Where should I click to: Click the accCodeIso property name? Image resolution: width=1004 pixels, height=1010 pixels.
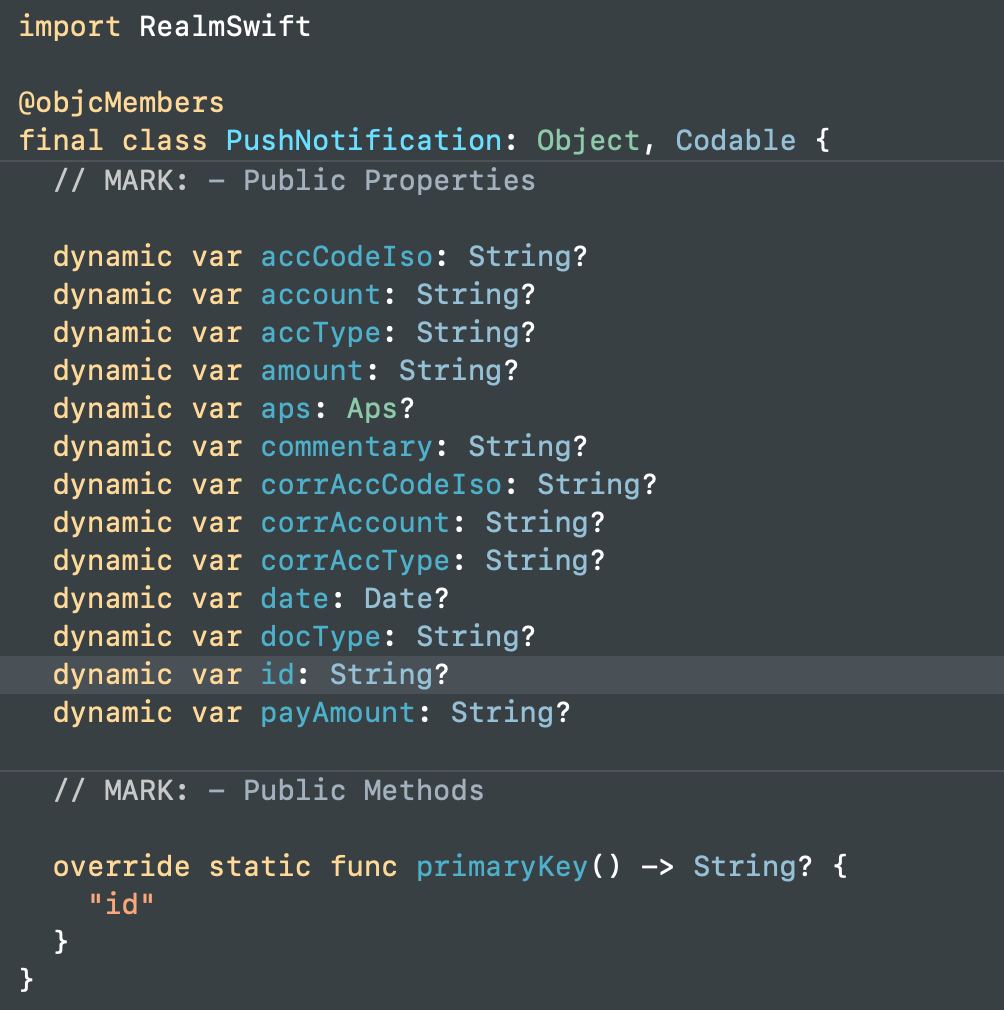click(x=346, y=256)
